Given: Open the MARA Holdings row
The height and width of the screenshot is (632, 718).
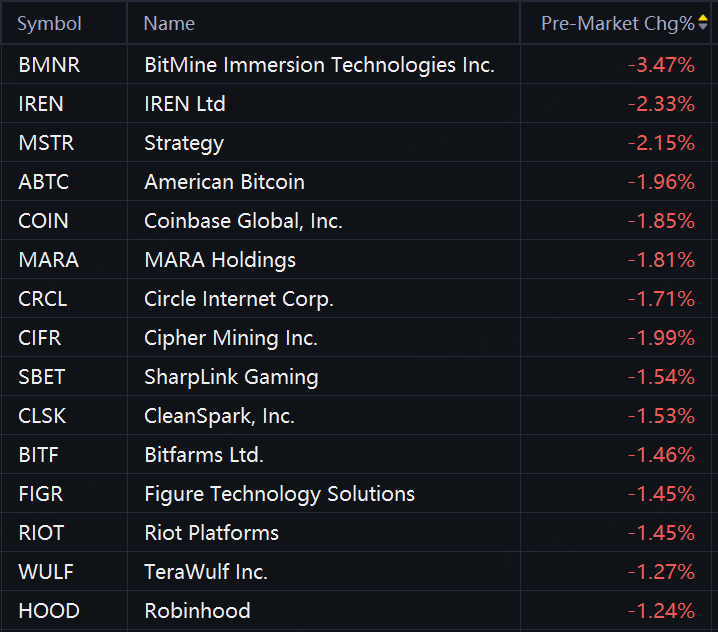Looking at the screenshot, I should tap(220, 260).
